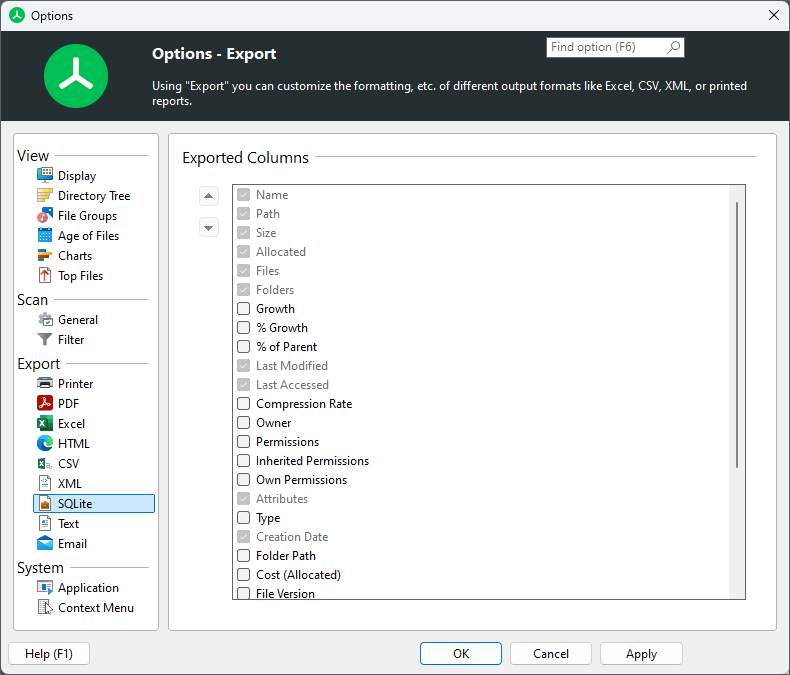
Task: Open the Email envelope icon
Action: (45, 544)
